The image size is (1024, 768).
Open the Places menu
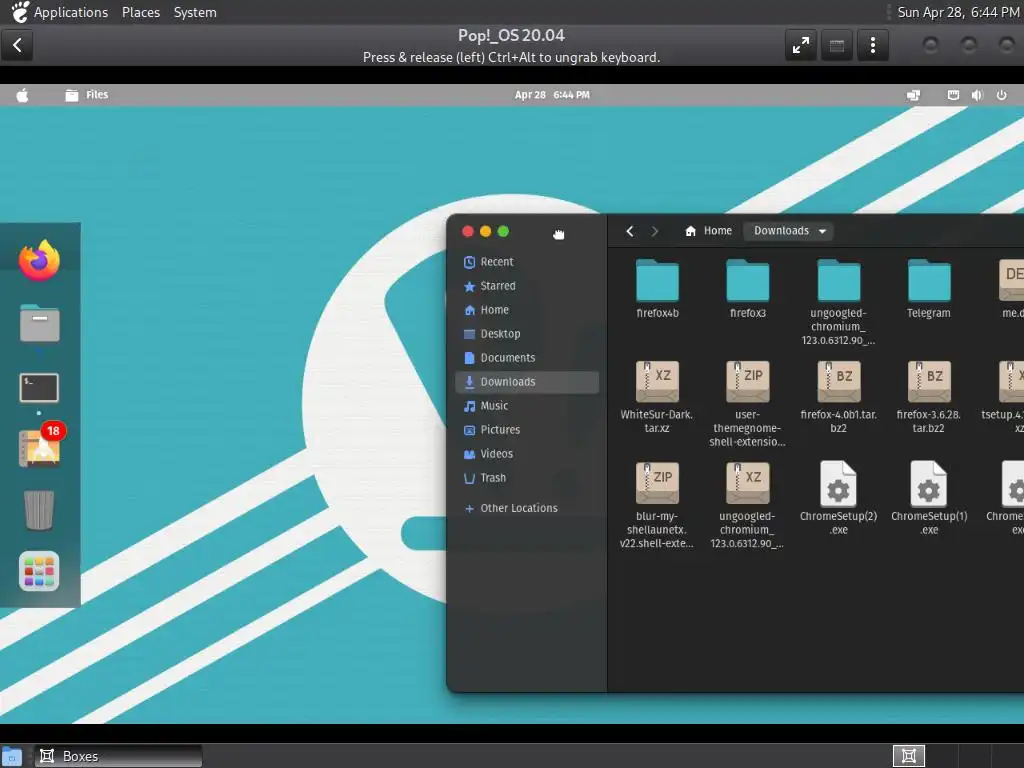click(x=140, y=12)
